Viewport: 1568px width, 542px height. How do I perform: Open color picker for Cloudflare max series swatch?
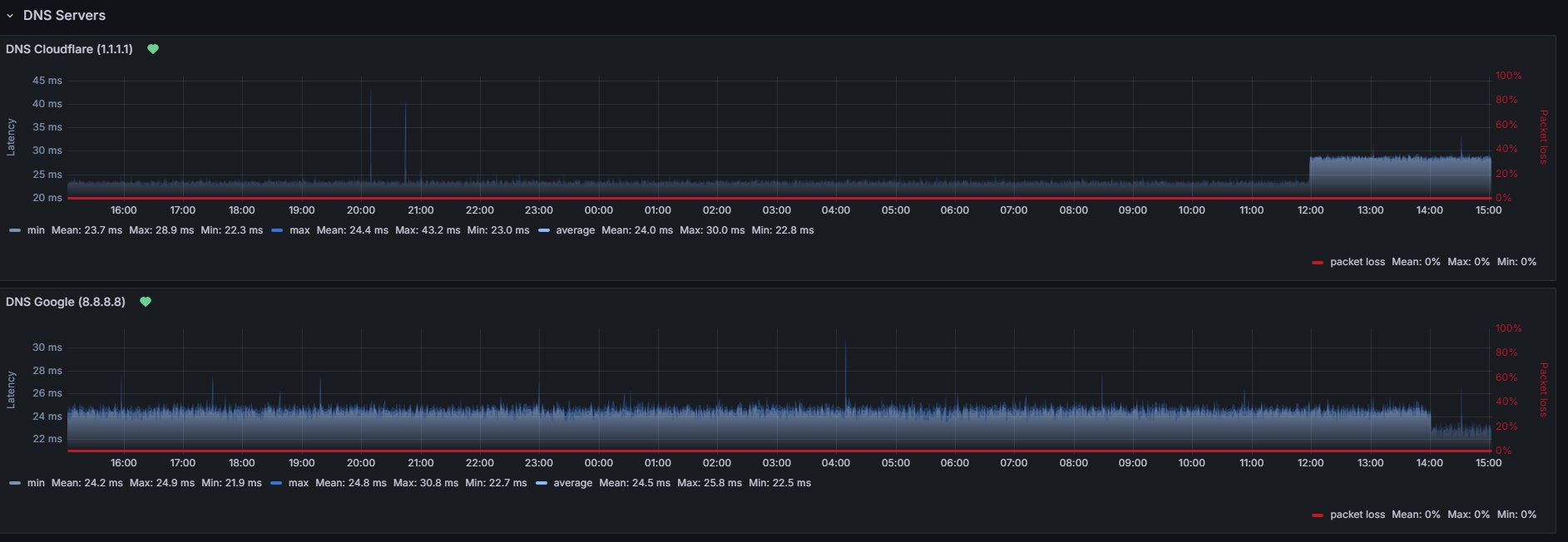coord(277,230)
